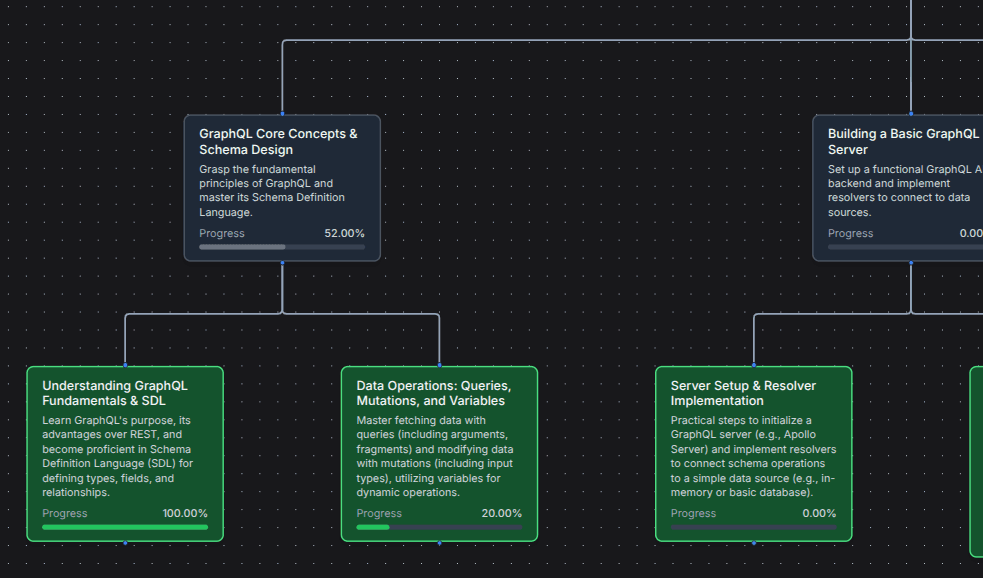This screenshot has height=578, width=983.
Task: Click the blue connector dot above Building a Basic GraphQL Server
Action: (x=910, y=114)
